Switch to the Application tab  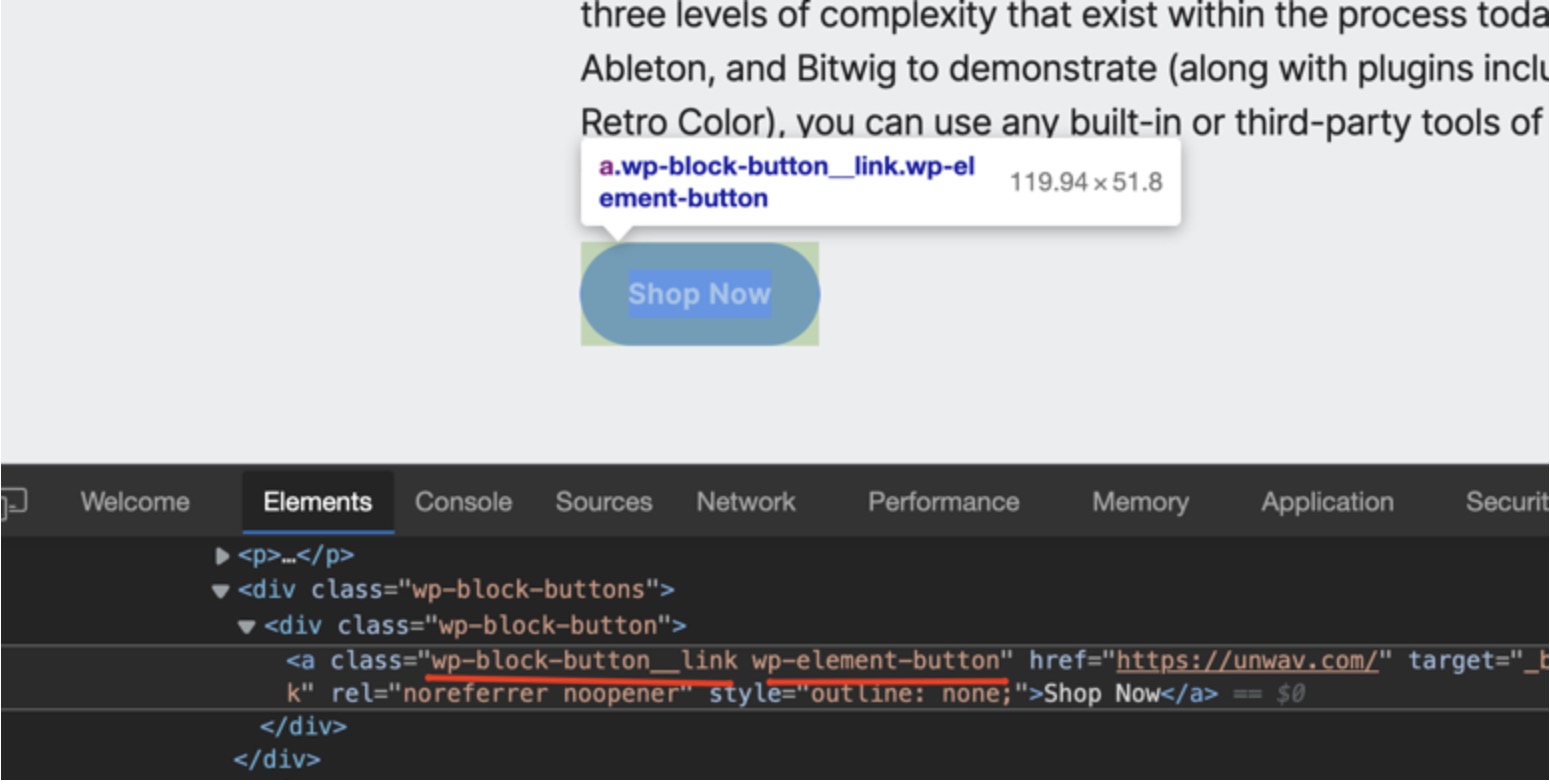1327,502
